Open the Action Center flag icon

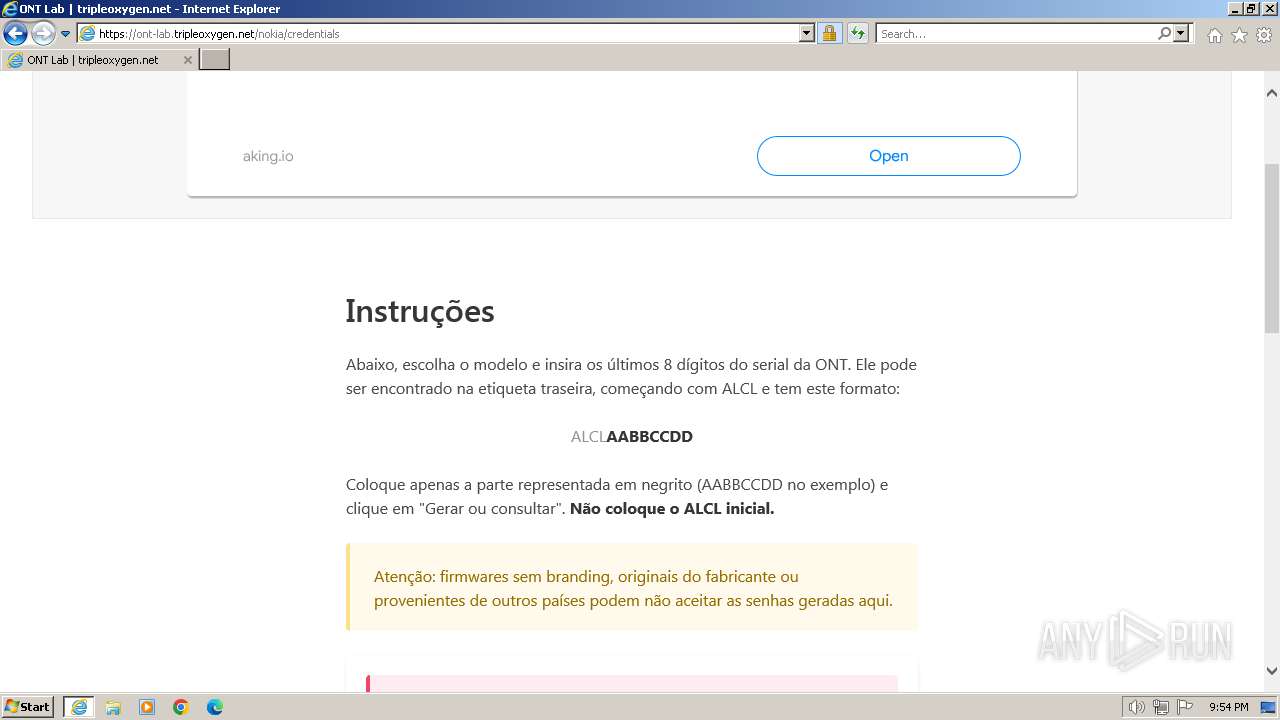pyautogui.click(x=1185, y=707)
